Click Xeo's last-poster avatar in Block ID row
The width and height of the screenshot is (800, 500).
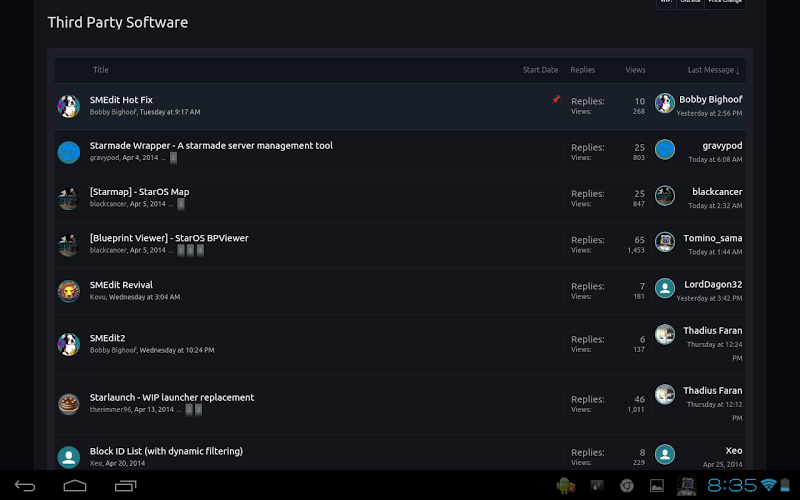click(x=665, y=454)
